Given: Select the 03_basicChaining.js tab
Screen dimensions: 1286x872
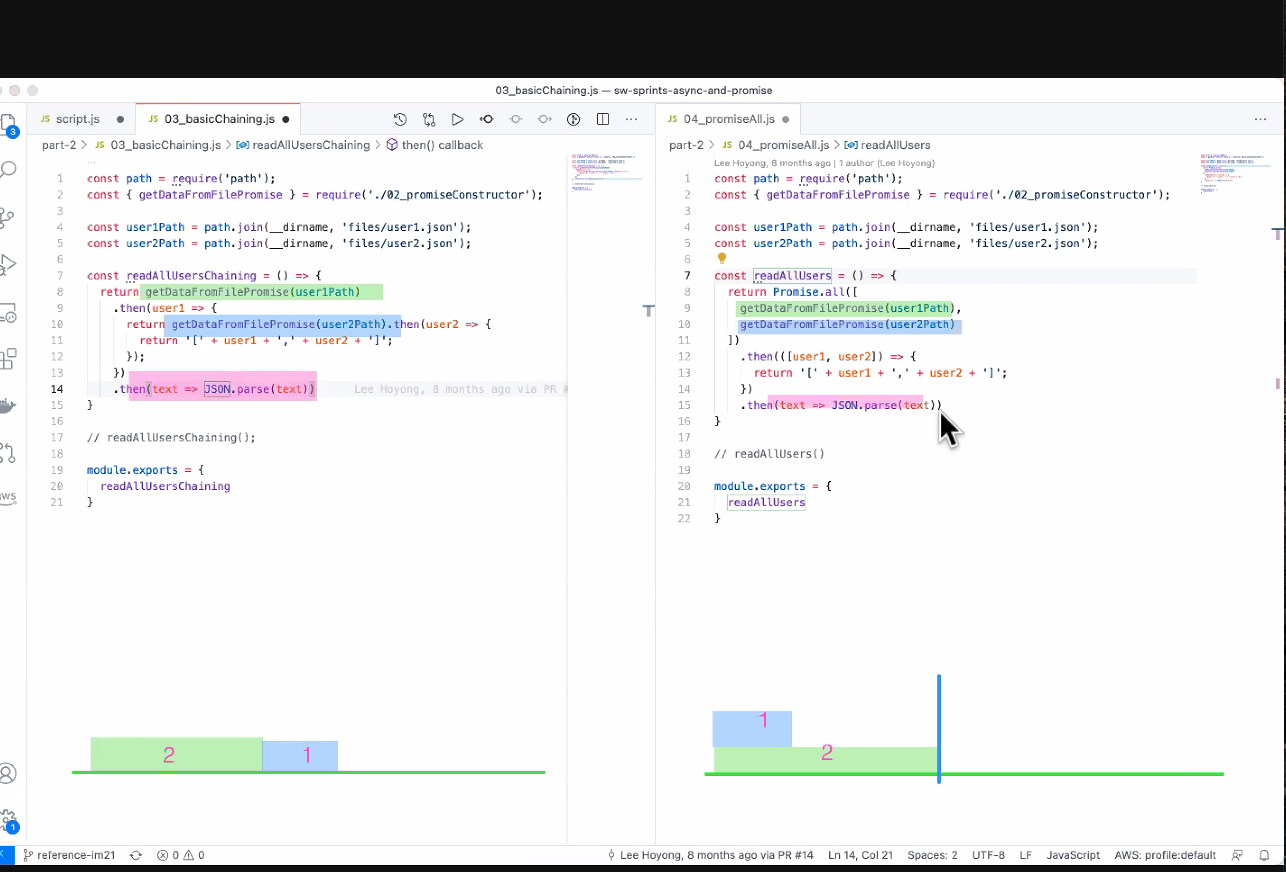Looking at the screenshot, I should click(217, 119).
